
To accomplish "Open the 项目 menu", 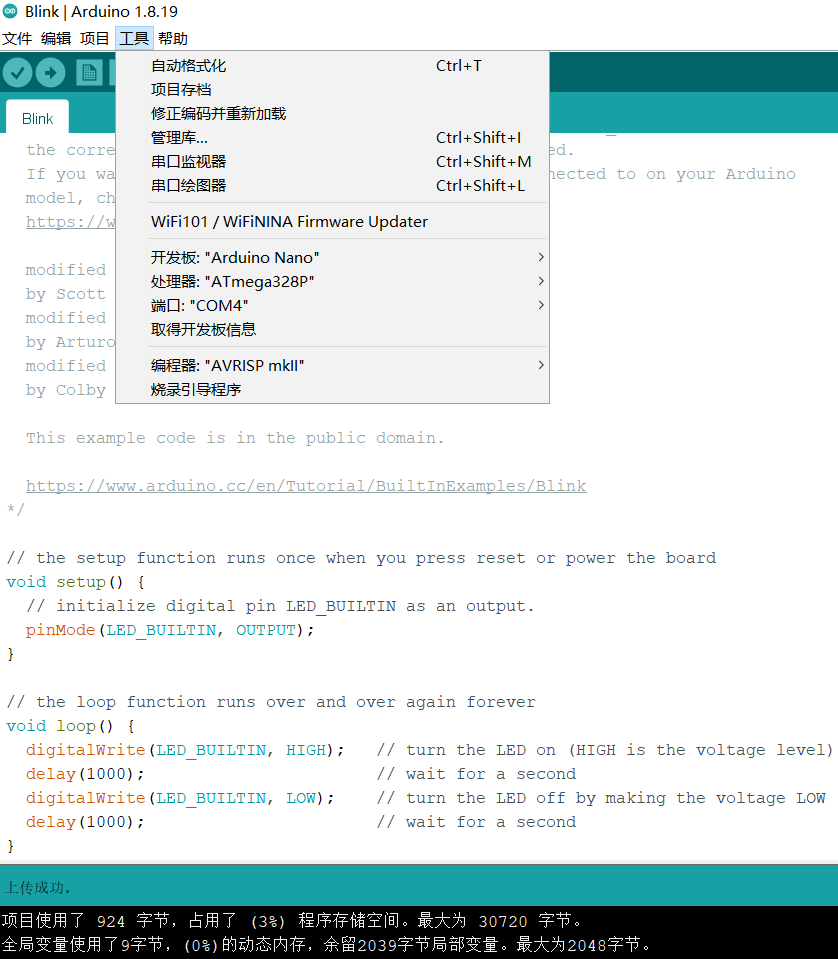I will click(x=94, y=39).
